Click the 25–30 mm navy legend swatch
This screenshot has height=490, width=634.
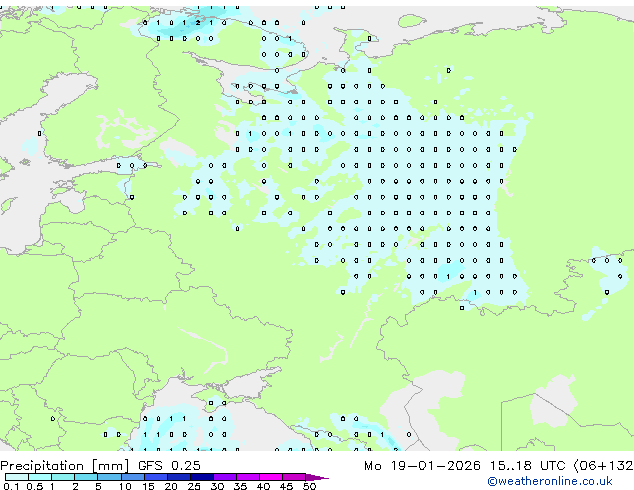[201, 477]
